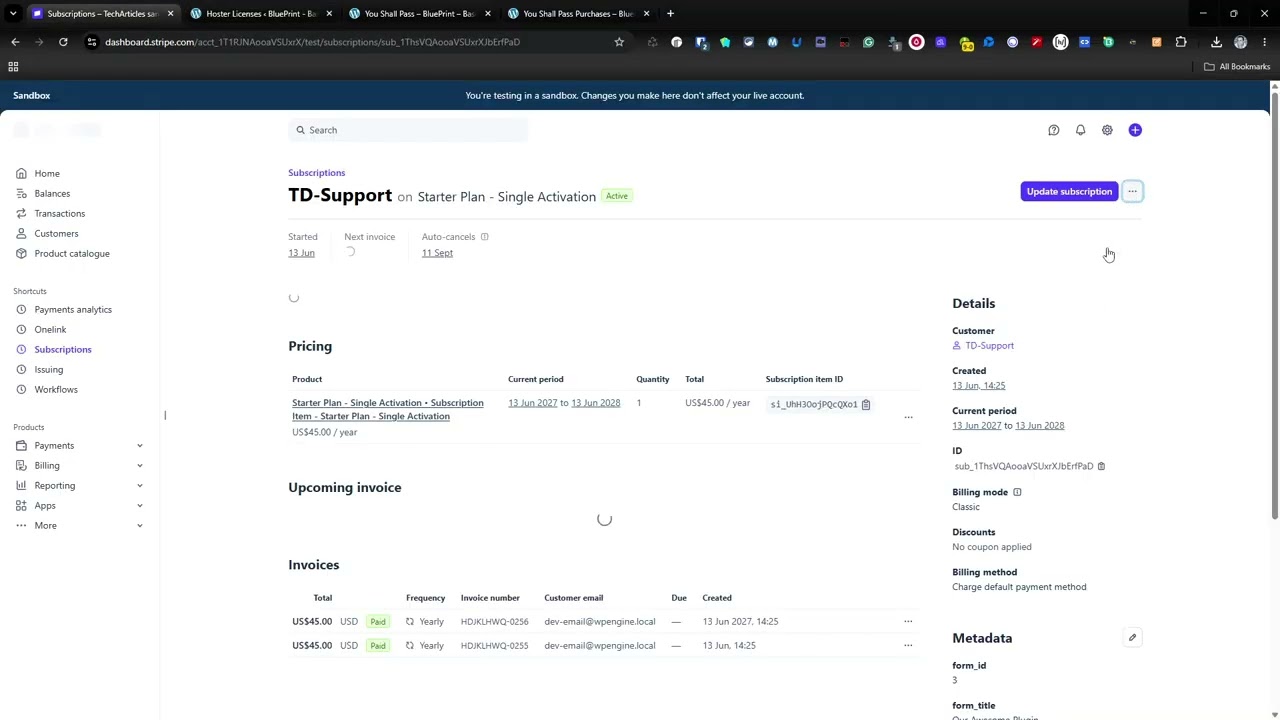Open Stripe settings gear icon
The width and height of the screenshot is (1280, 720).
1107,130
